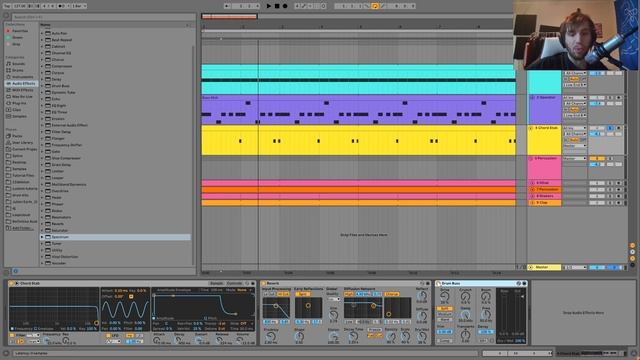Arm the transport Record button
640x360 pixels.
pos(285,6)
